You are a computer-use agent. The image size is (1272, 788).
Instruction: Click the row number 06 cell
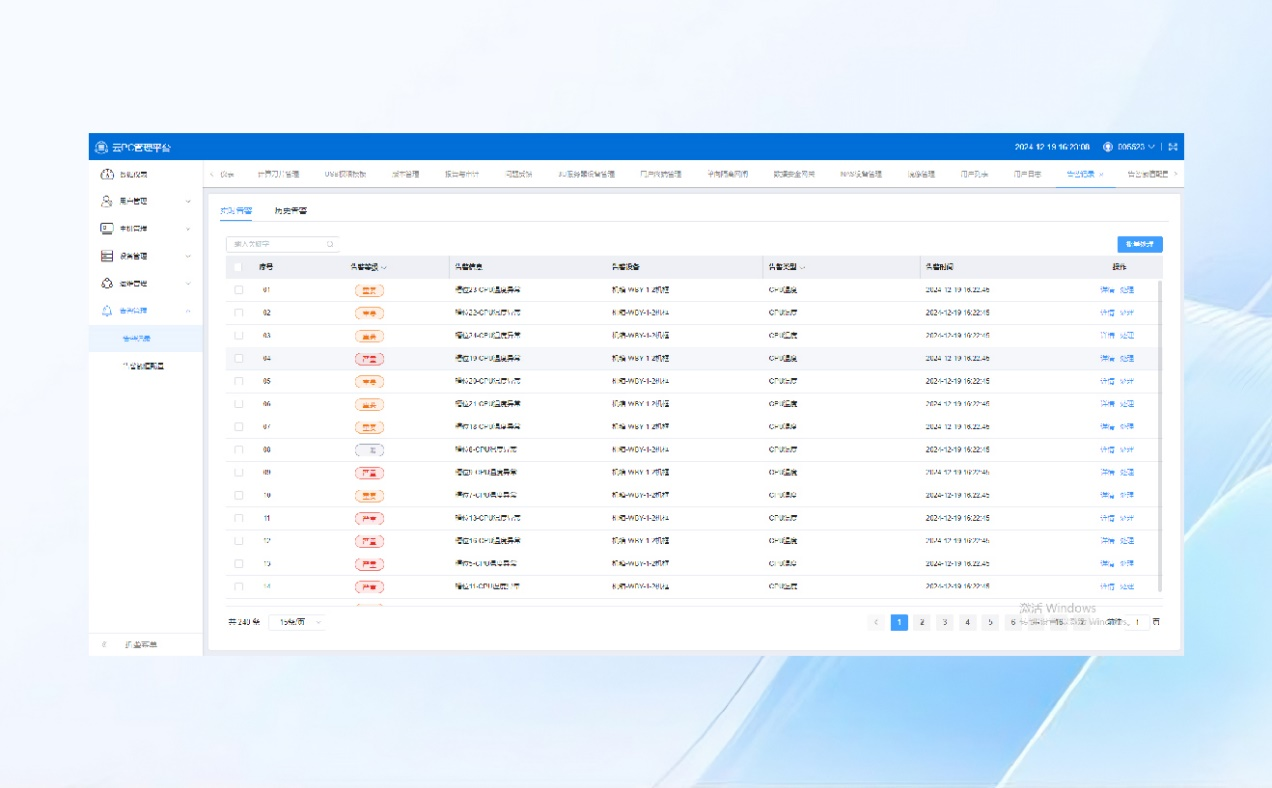[267, 404]
